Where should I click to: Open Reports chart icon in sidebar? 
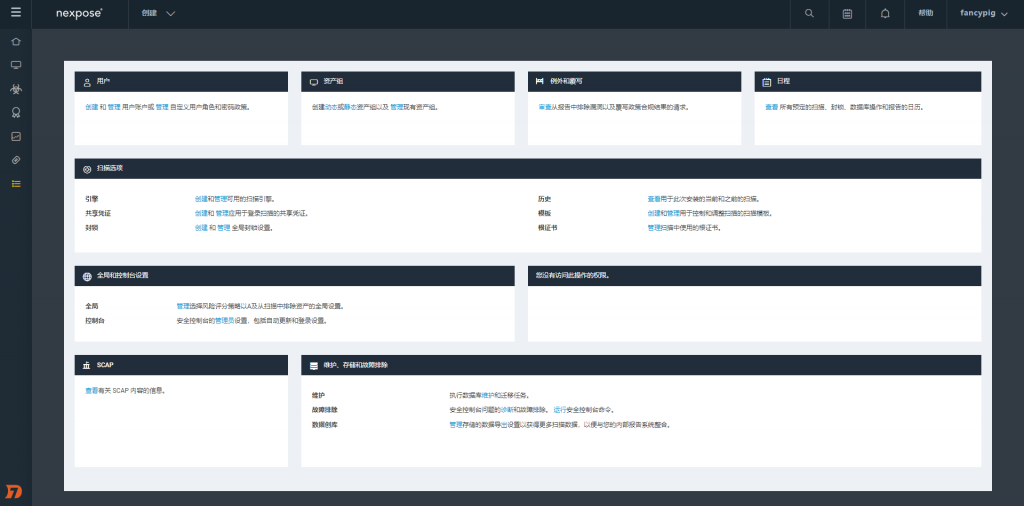coord(16,136)
